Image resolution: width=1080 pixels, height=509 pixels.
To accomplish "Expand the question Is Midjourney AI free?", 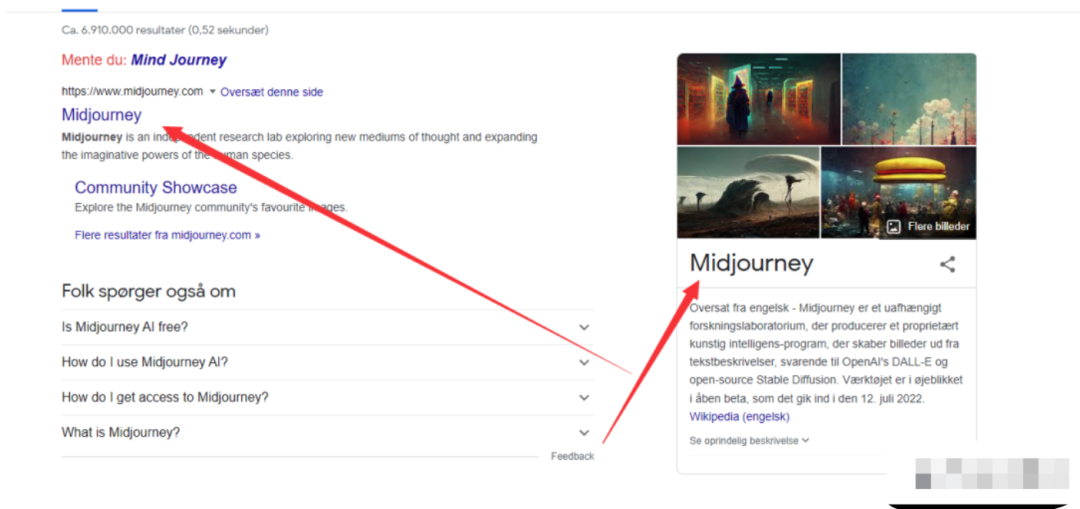I will coord(327,327).
